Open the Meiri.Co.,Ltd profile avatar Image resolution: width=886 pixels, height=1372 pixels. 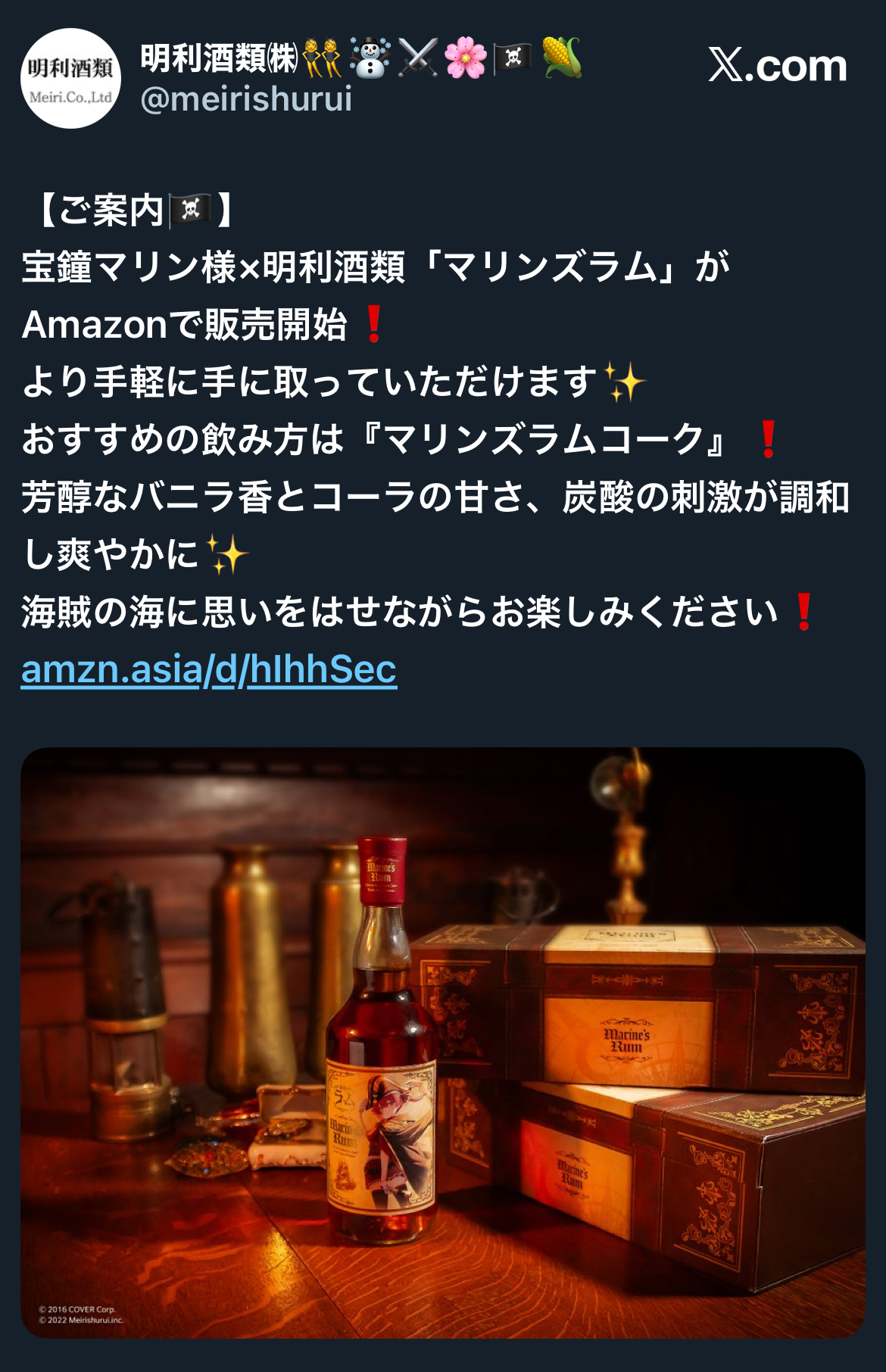(70, 79)
